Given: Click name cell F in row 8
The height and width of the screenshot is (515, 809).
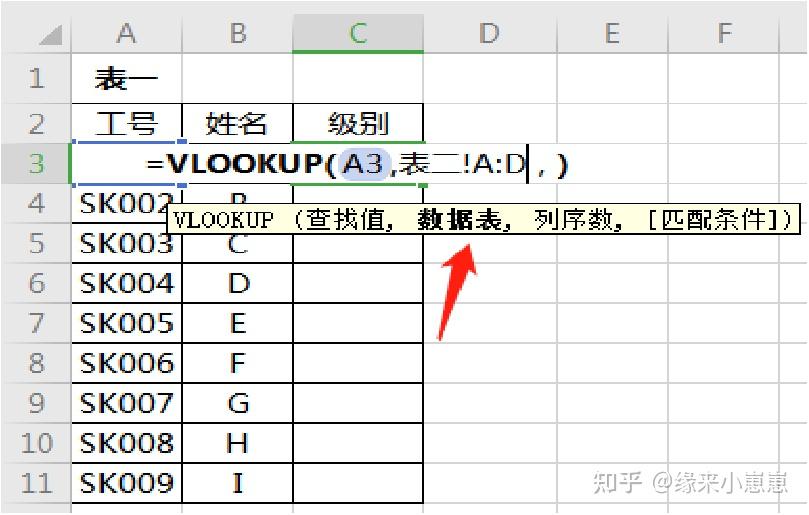Looking at the screenshot, I should [237, 363].
